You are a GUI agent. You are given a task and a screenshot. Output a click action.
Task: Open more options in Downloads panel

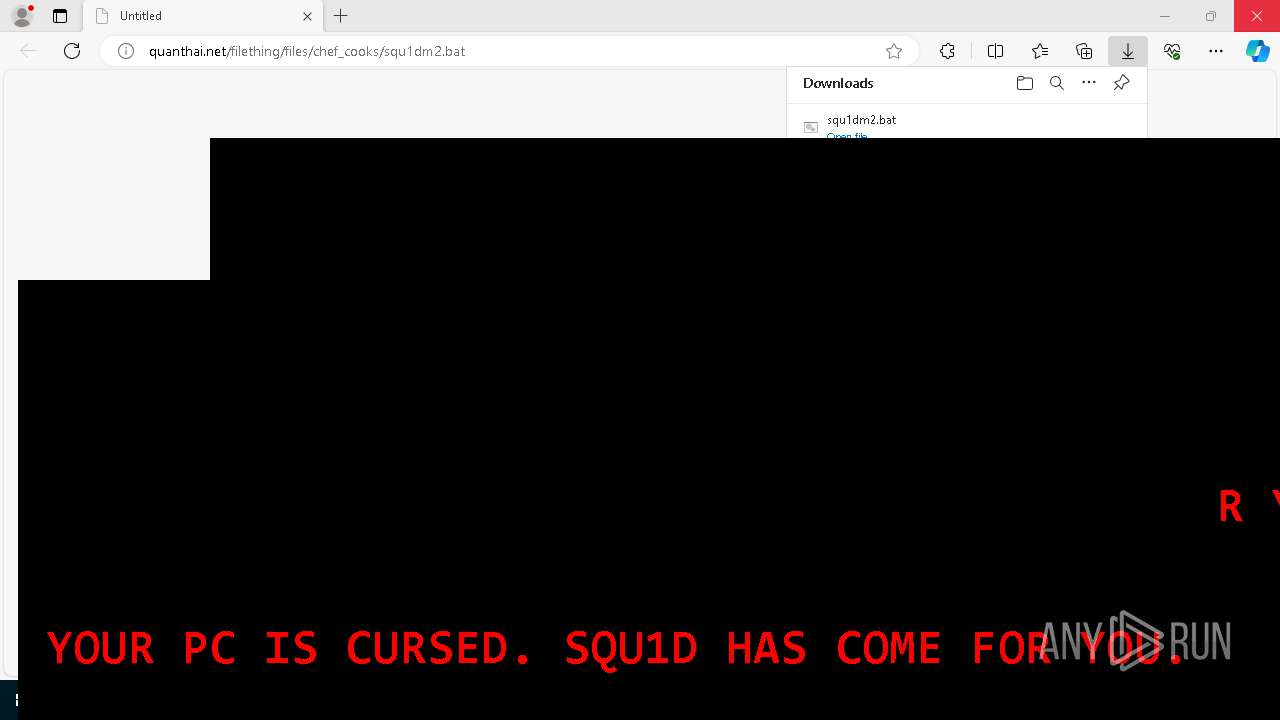1089,83
